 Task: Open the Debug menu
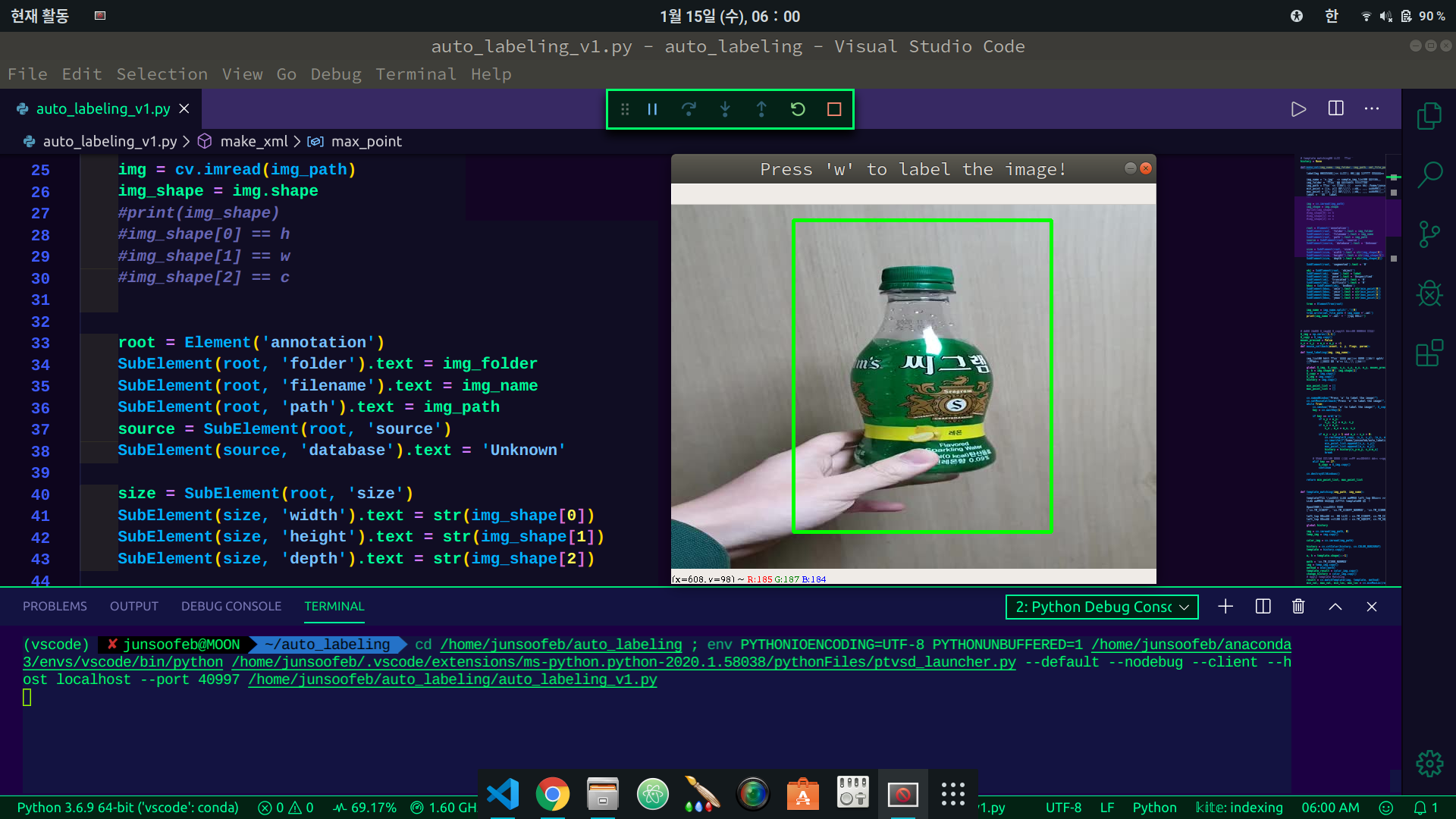pos(335,74)
